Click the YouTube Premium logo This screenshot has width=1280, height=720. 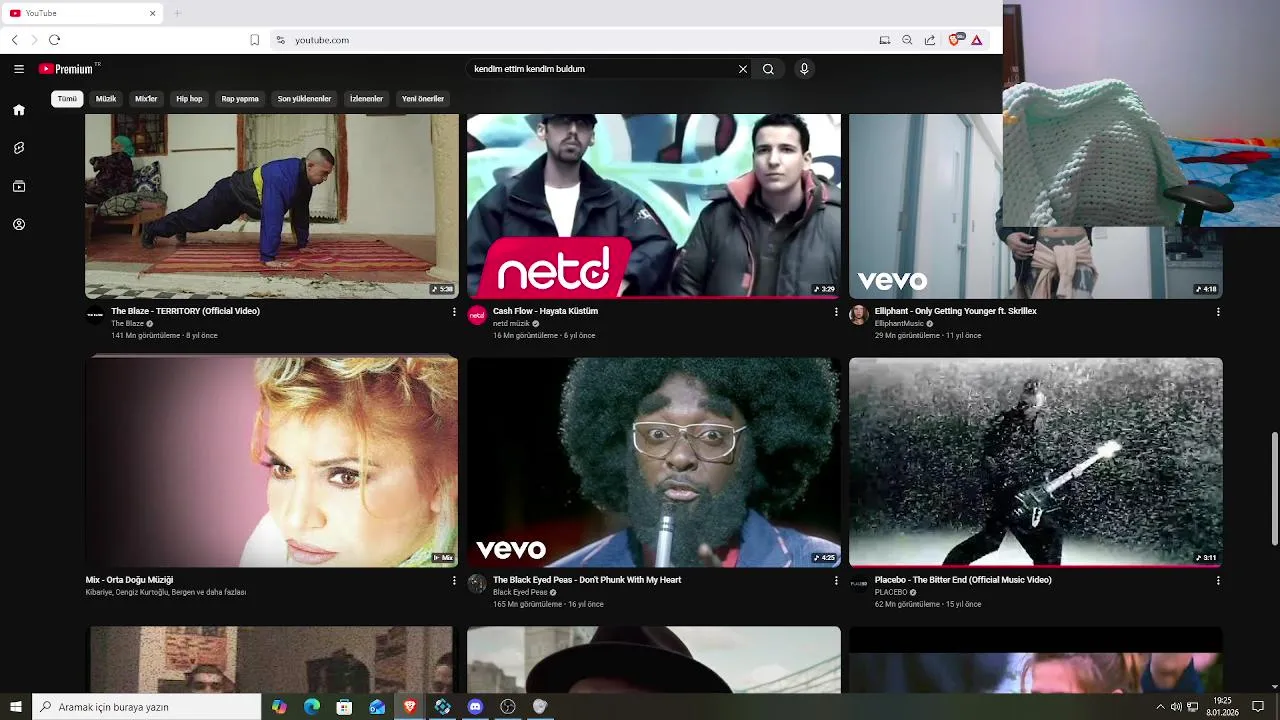click(x=68, y=69)
